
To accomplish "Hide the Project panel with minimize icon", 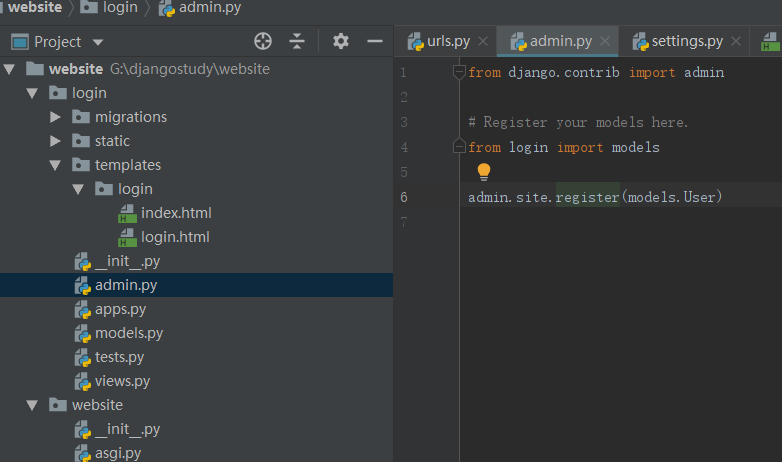I will pos(375,41).
